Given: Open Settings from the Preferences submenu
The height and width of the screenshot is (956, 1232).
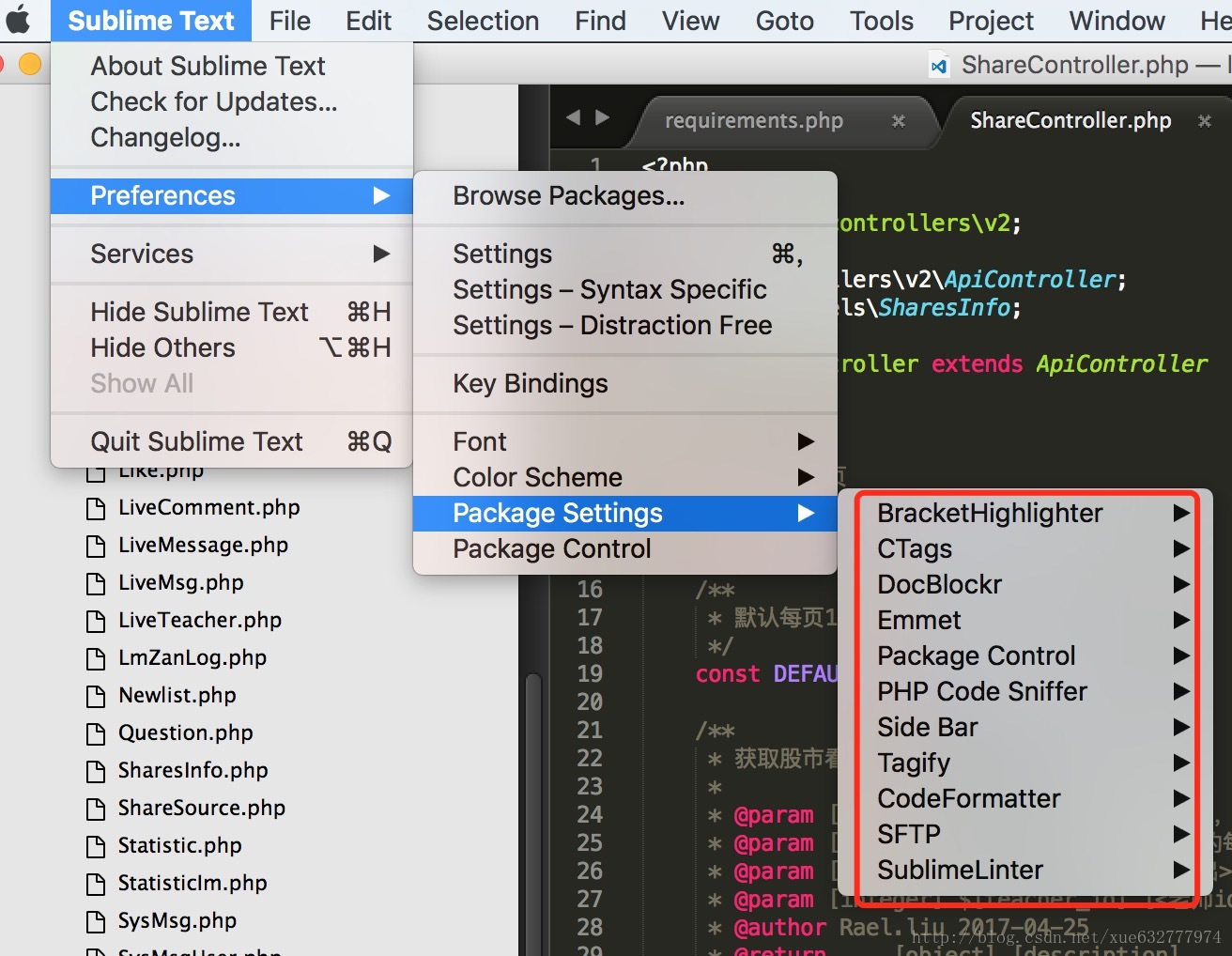Looking at the screenshot, I should point(624,254).
